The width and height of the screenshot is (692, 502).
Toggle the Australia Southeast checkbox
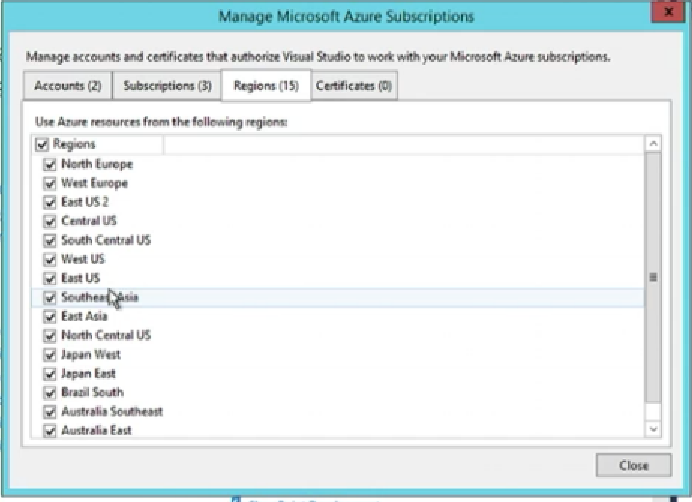coord(49,411)
